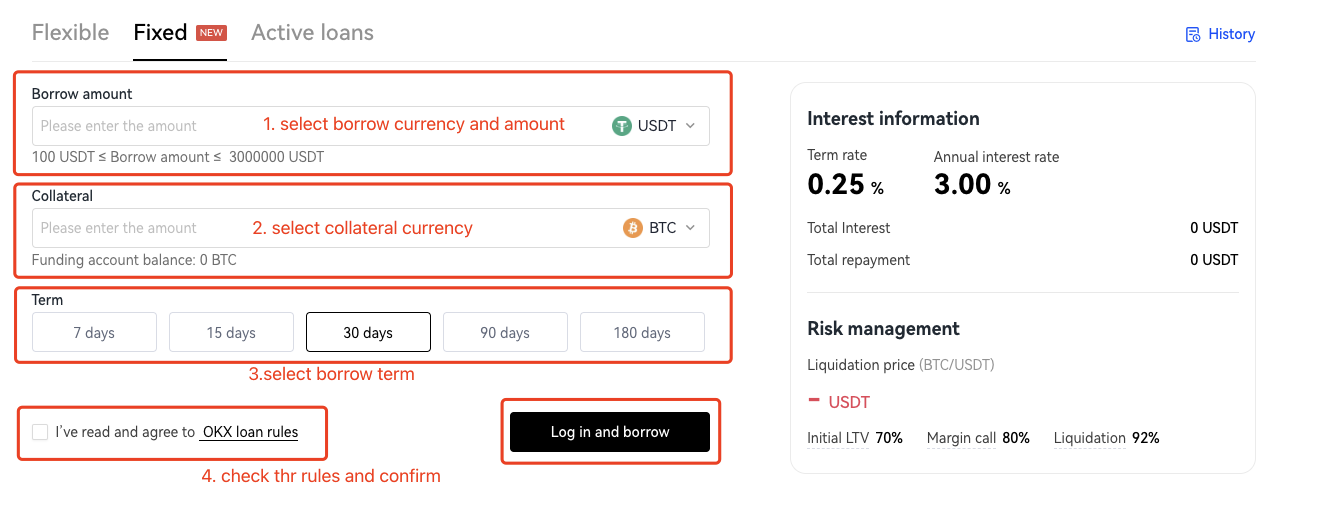Click Log in and borrow button
Viewport: 1319px width, 513px height.
[610, 432]
